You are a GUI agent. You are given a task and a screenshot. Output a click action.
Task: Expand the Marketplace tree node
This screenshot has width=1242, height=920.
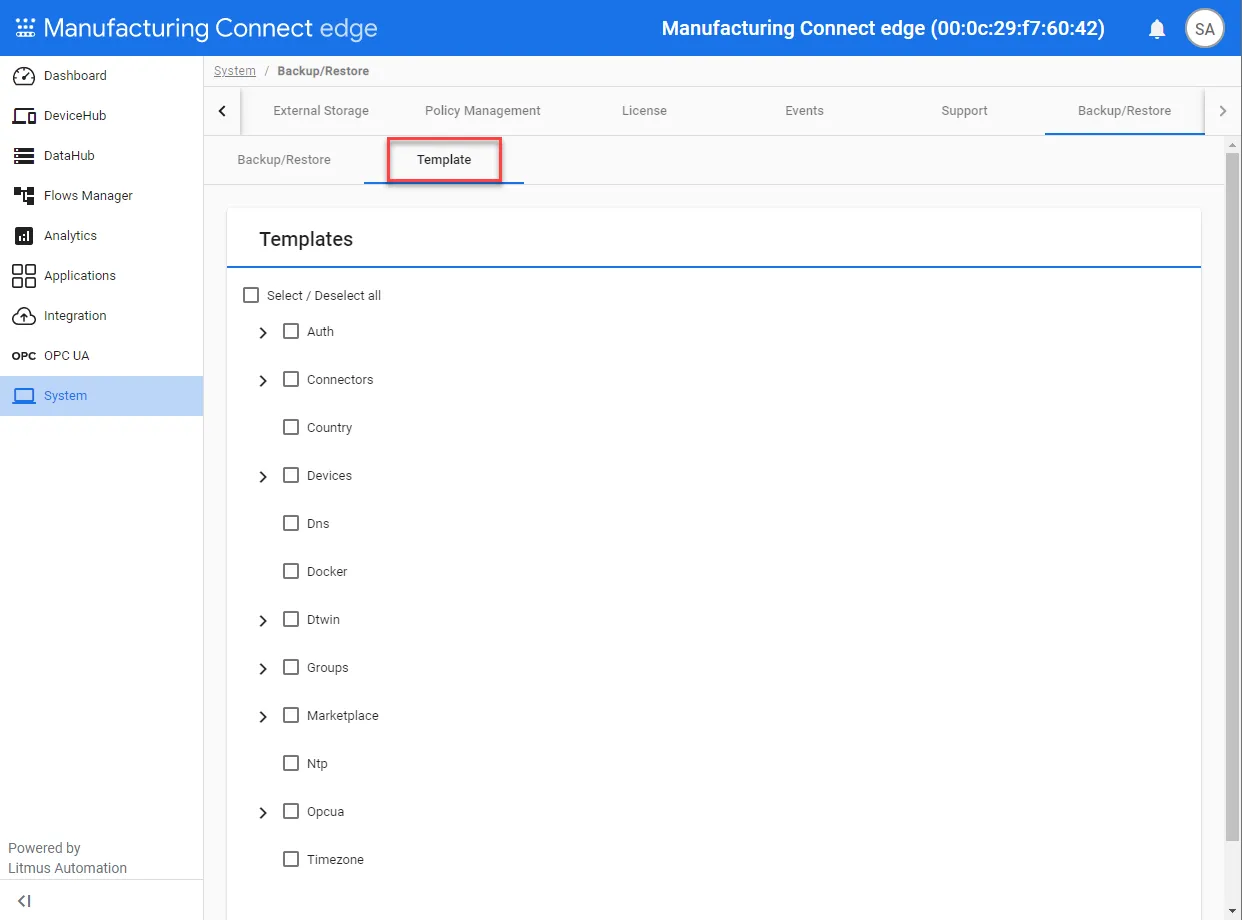pyautogui.click(x=263, y=717)
